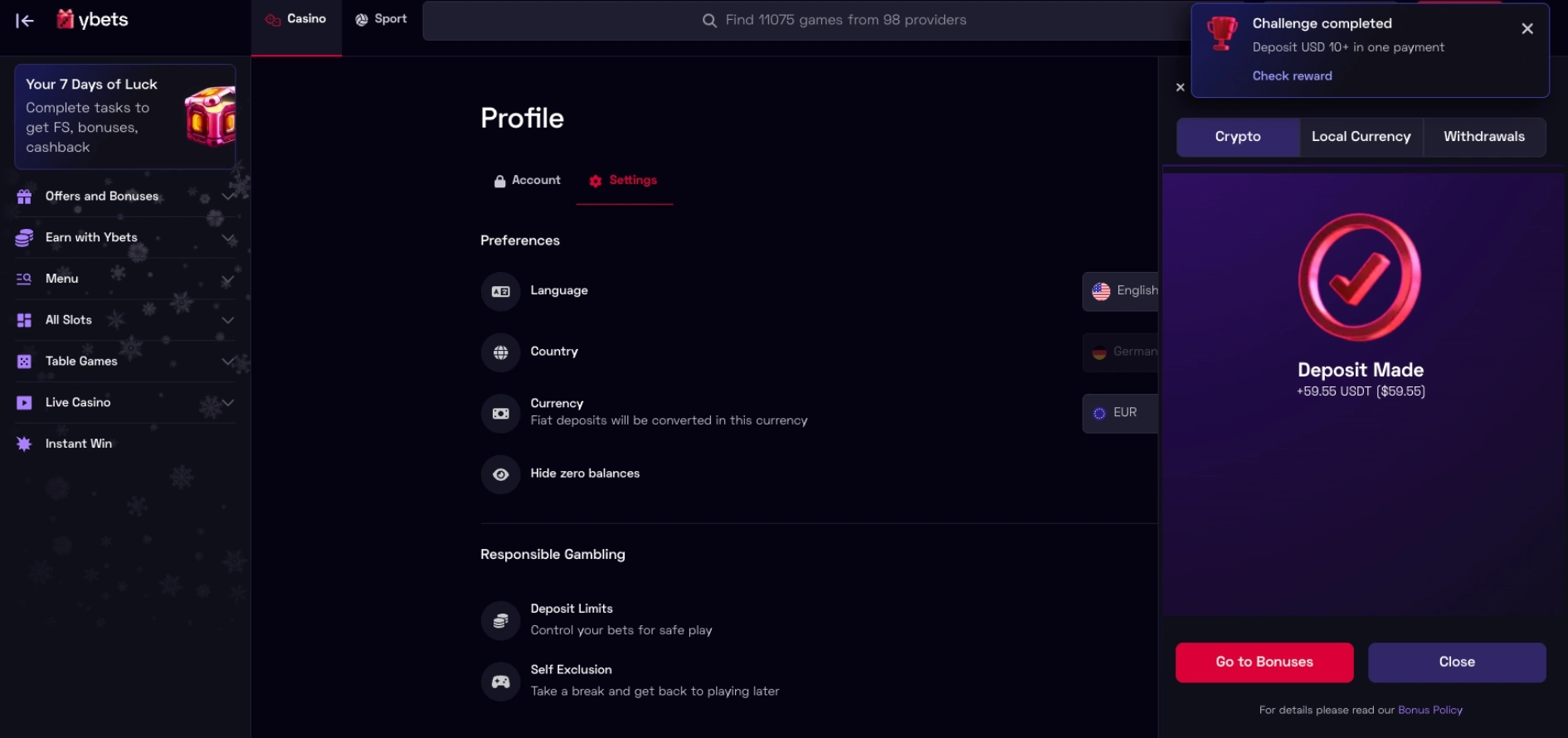Open the Account tab in Profile
Image resolution: width=1568 pixels, height=738 pixels.
click(x=526, y=180)
